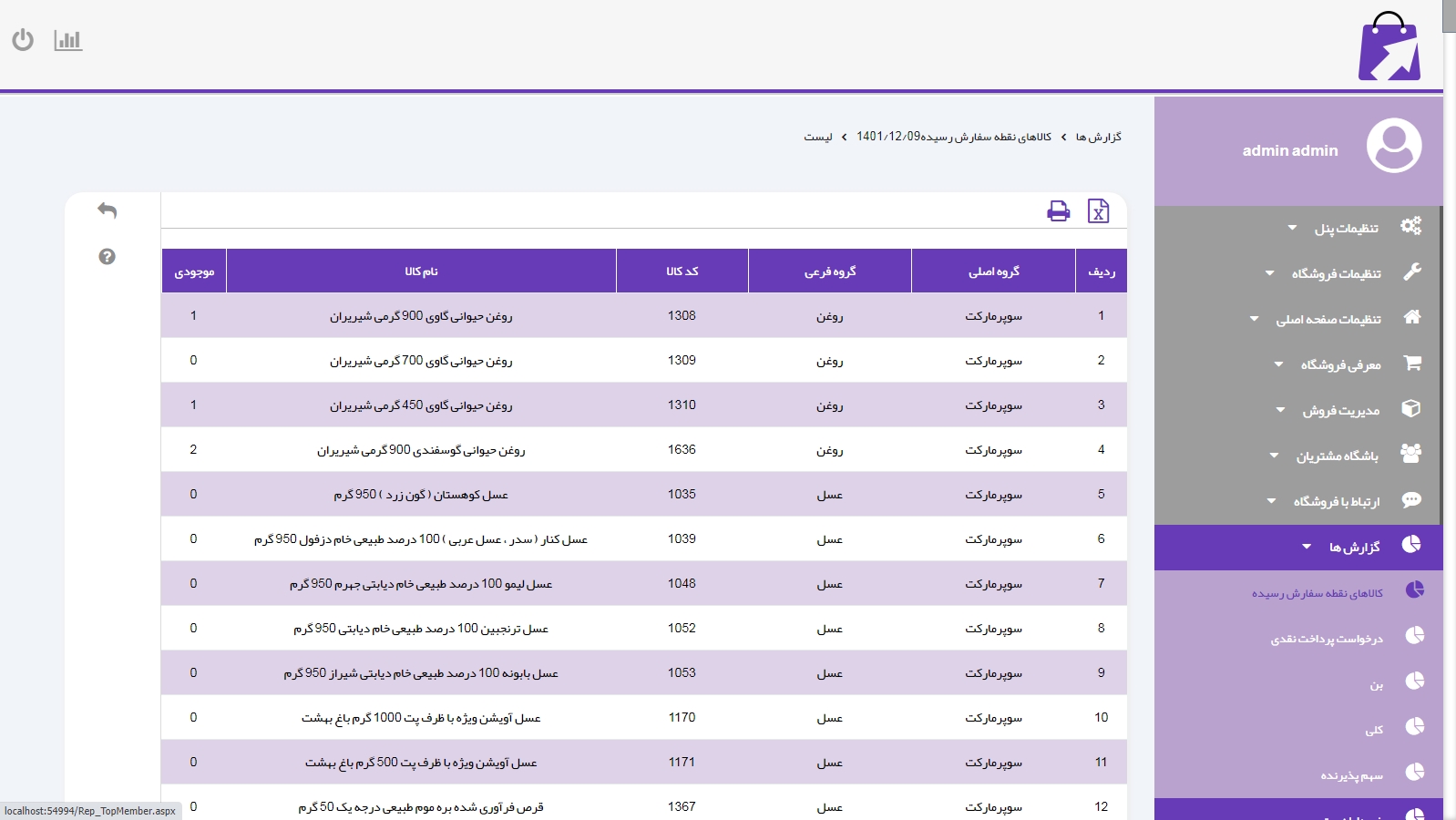Open the سهم پذیرنده report link

tap(1352, 775)
